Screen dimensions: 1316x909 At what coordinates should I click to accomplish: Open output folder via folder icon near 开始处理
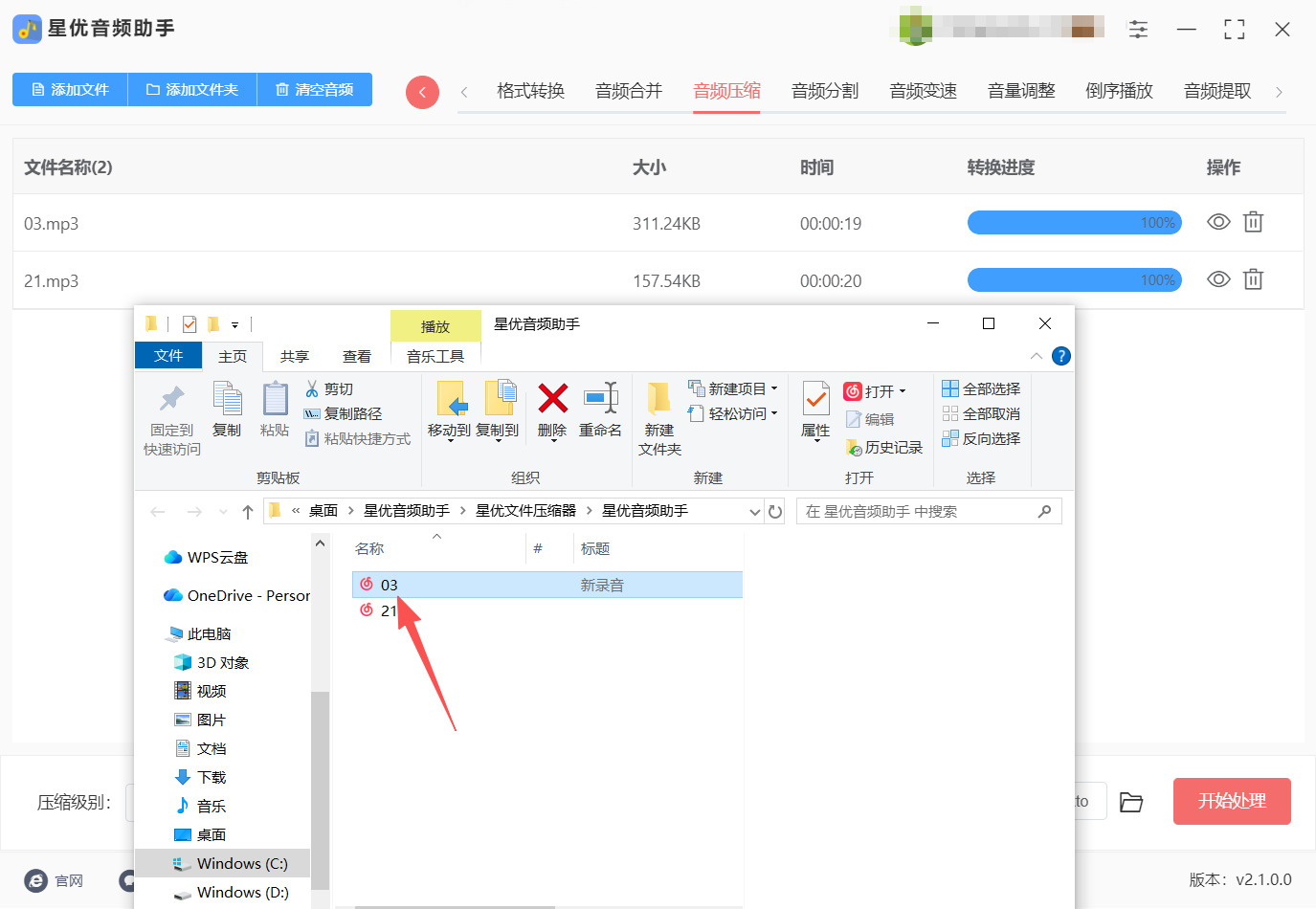click(1131, 802)
